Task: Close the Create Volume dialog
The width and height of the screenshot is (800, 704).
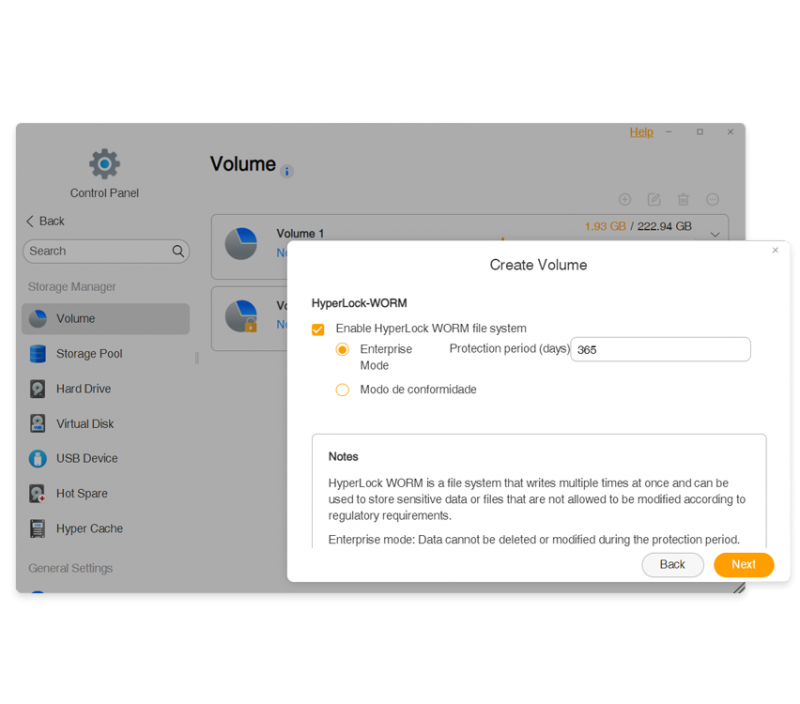Action: pyautogui.click(x=776, y=250)
